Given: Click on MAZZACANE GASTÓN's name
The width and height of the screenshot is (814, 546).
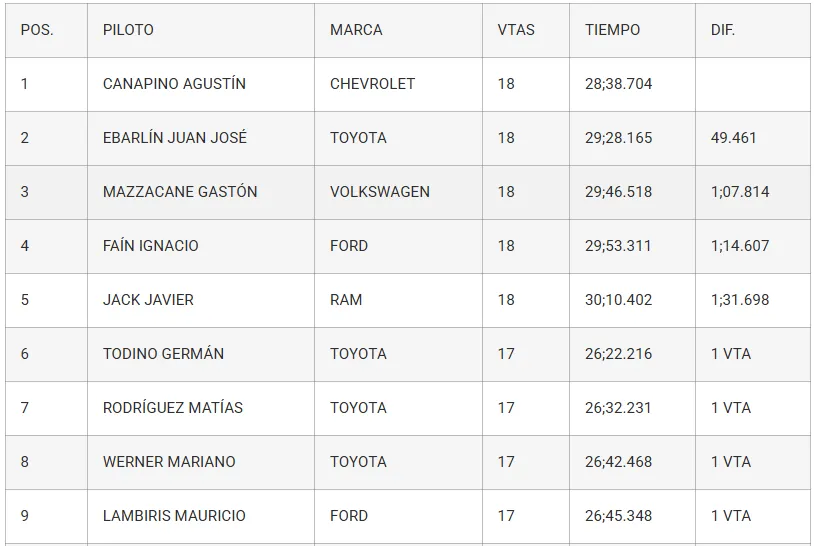Looking at the screenshot, I should click(180, 192).
